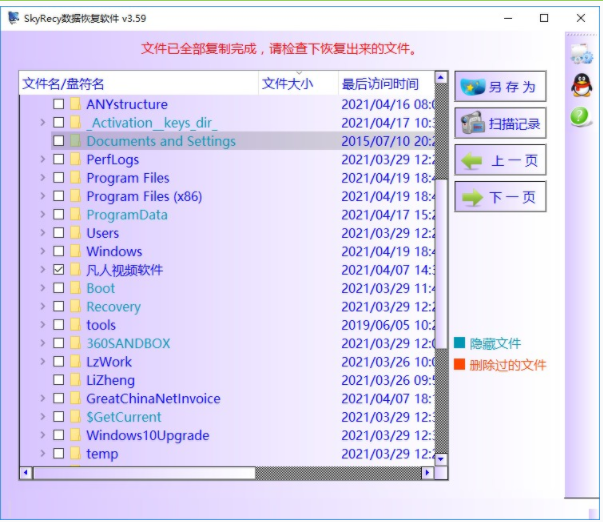The height and width of the screenshot is (522, 603).
Task: Check the temp folder checkbox
Action: click(x=58, y=453)
